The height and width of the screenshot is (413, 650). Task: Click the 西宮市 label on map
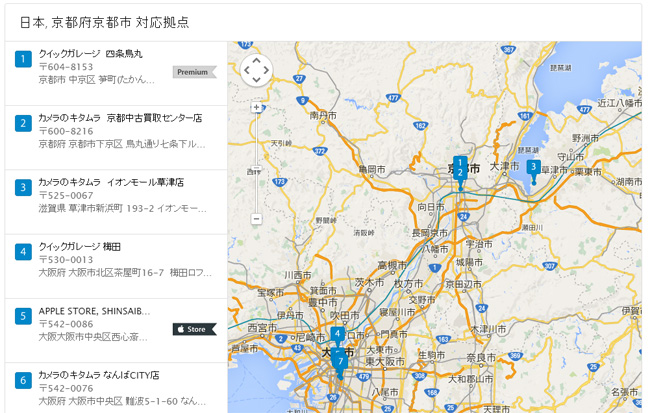262,328
